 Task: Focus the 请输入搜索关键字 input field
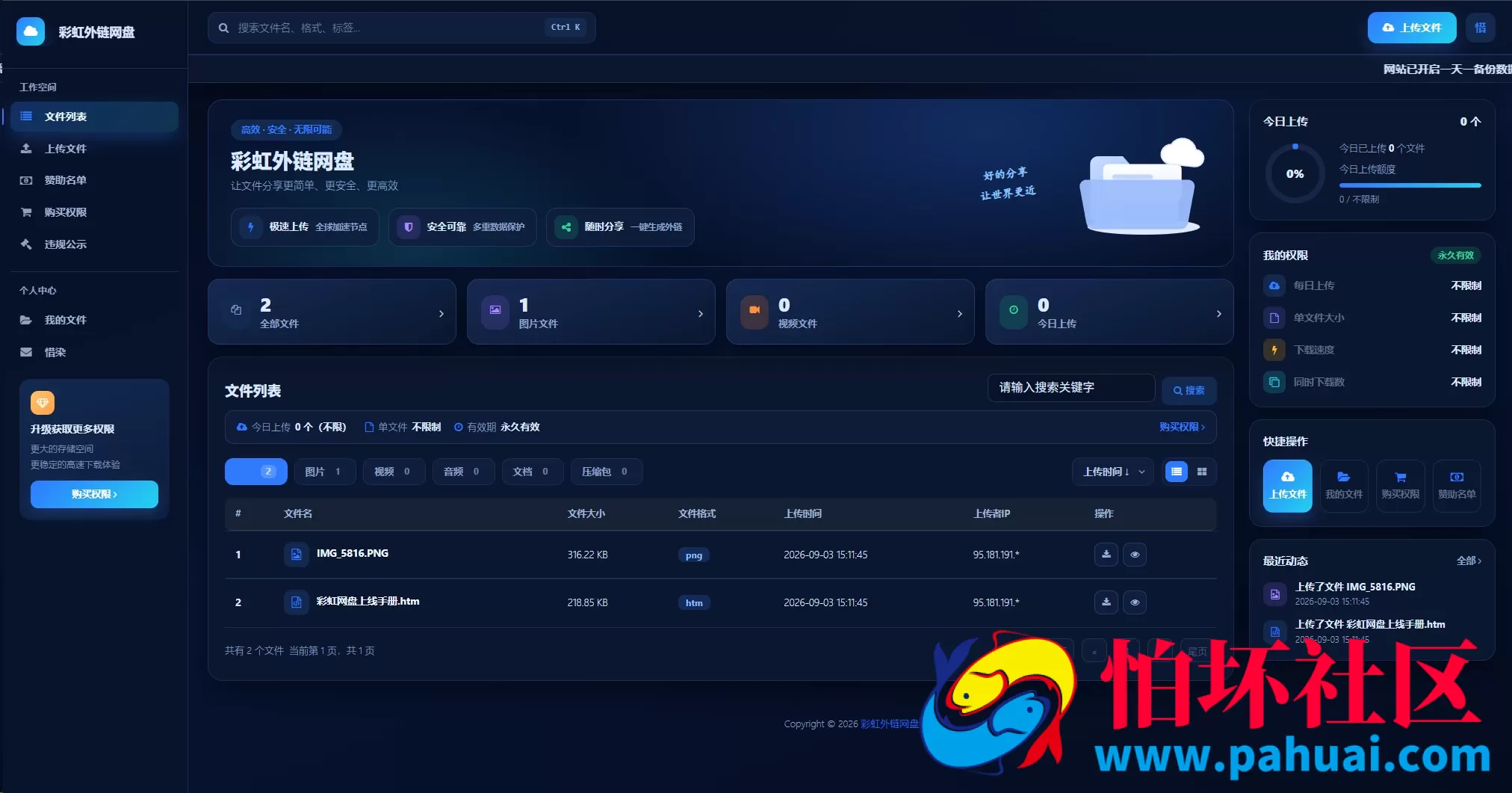click(1071, 388)
